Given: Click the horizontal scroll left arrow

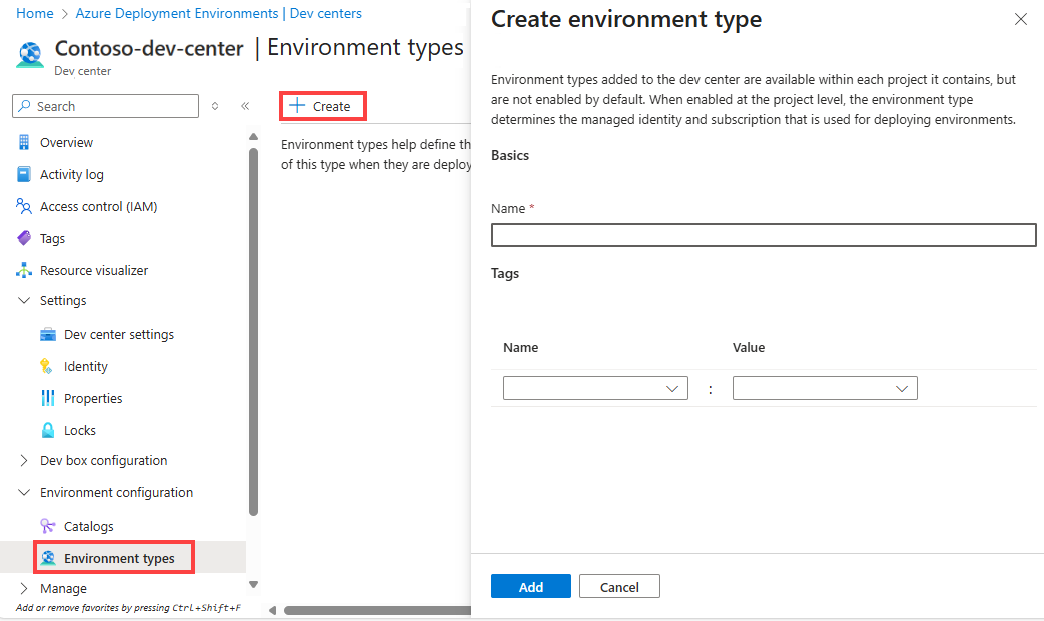Looking at the screenshot, I should 272,610.
